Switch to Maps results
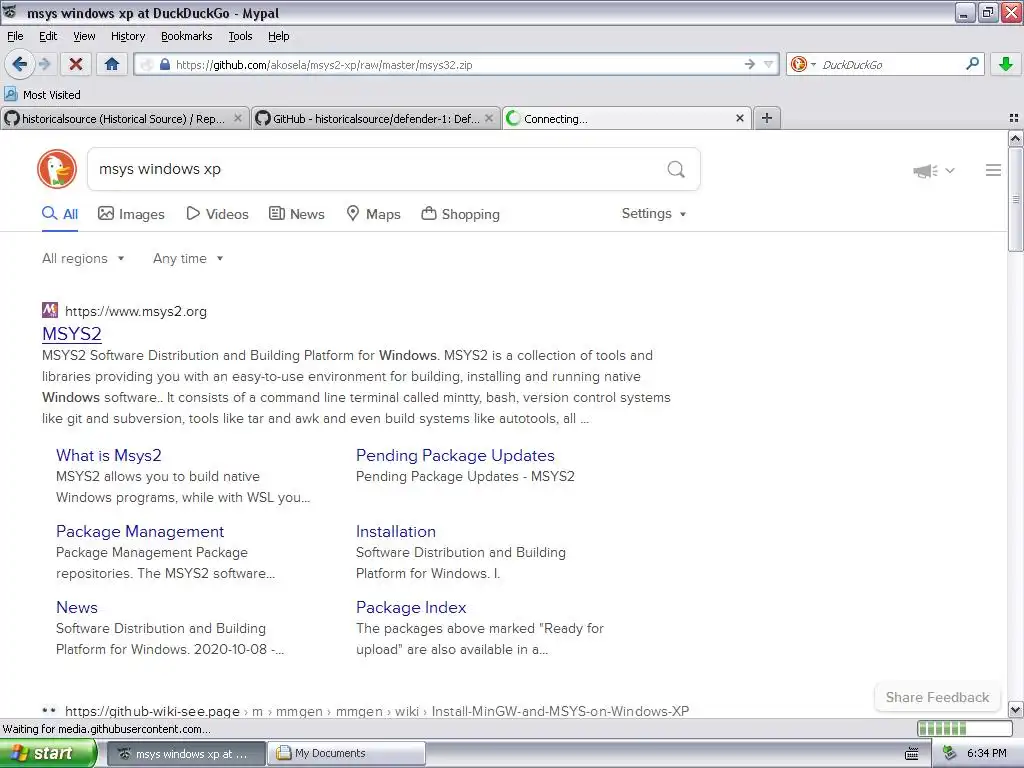 click(x=373, y=214)
